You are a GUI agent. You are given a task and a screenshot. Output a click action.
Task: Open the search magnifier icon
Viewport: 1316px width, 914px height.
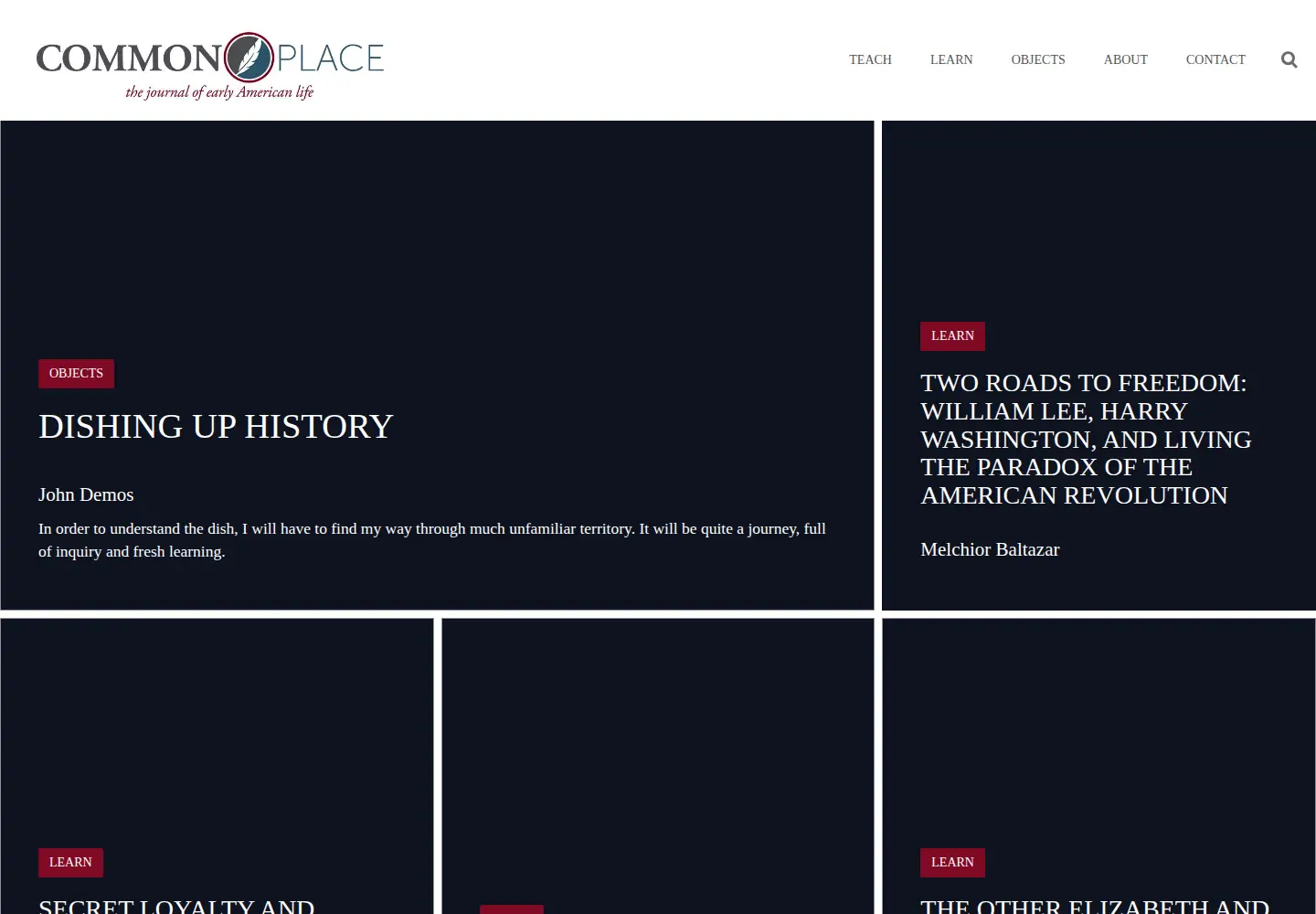coord(1289,59)
